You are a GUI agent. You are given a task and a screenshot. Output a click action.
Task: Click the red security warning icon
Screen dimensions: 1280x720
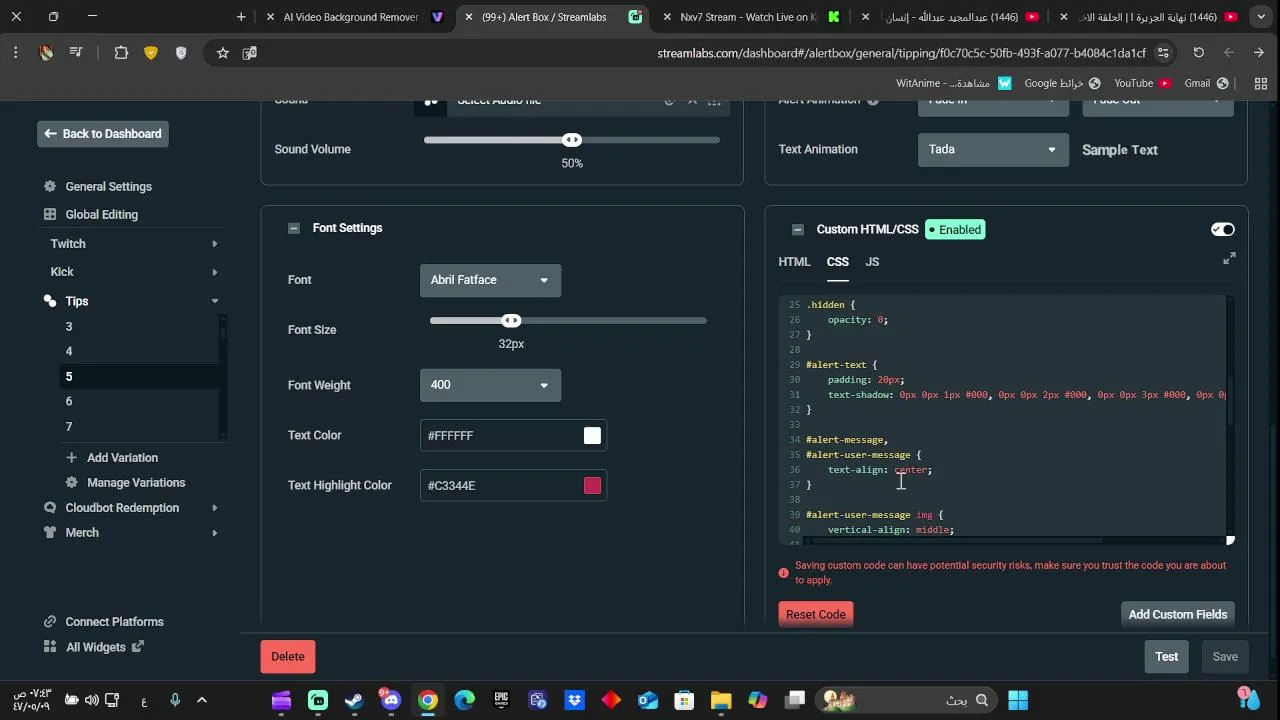click(x=784, y=573)
